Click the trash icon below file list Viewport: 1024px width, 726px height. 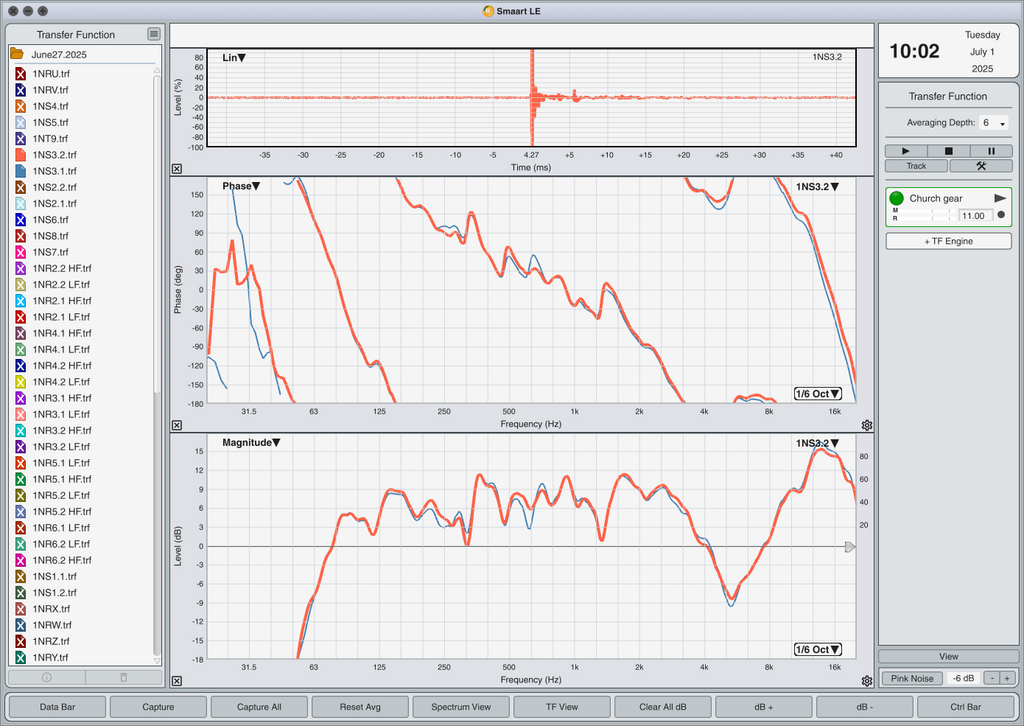[x=124, y=678]
